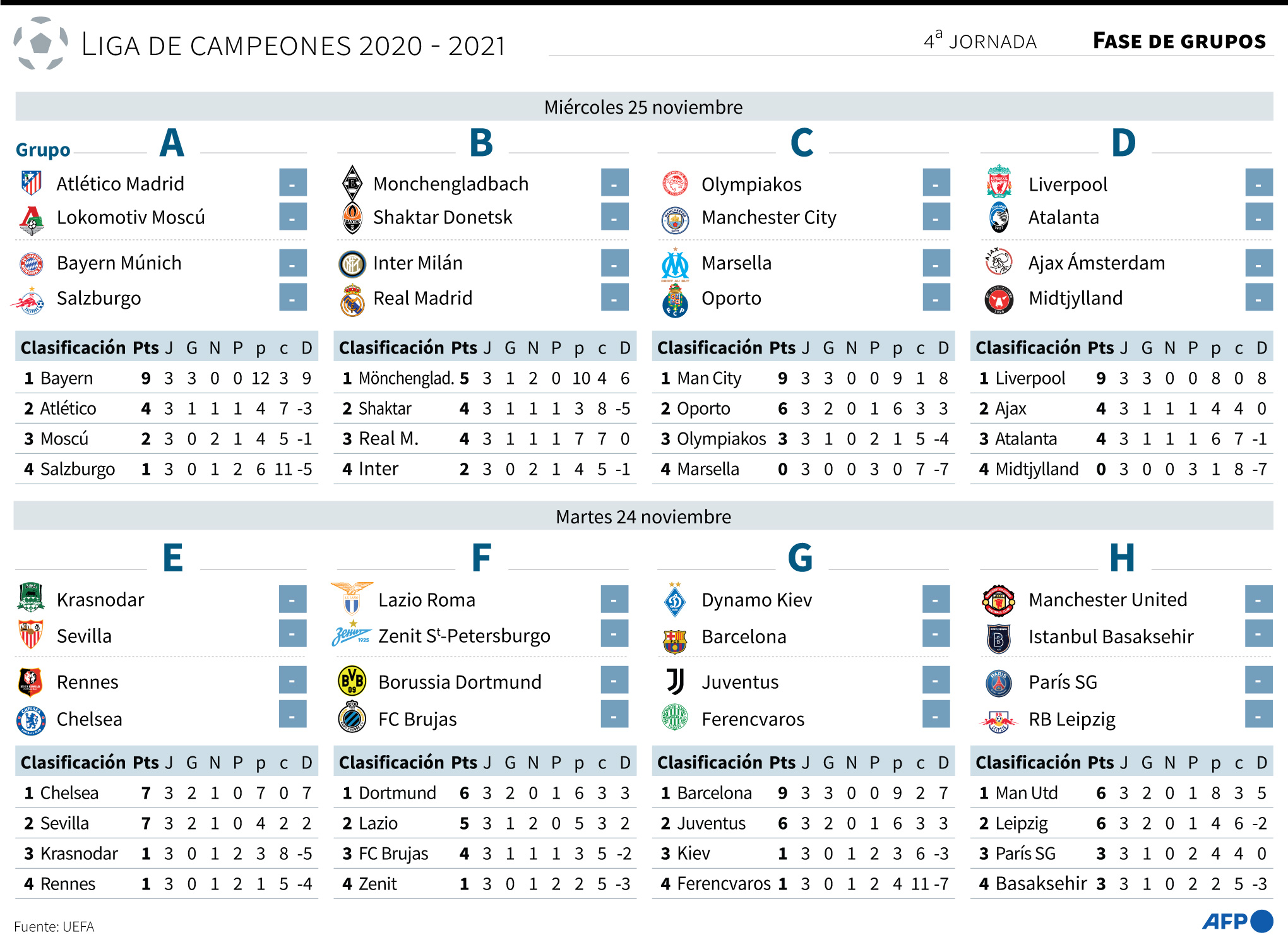This screenshot has height=947, width=1288.
Task: Click the score box beside Manchester City
Action: pos(936,217)
